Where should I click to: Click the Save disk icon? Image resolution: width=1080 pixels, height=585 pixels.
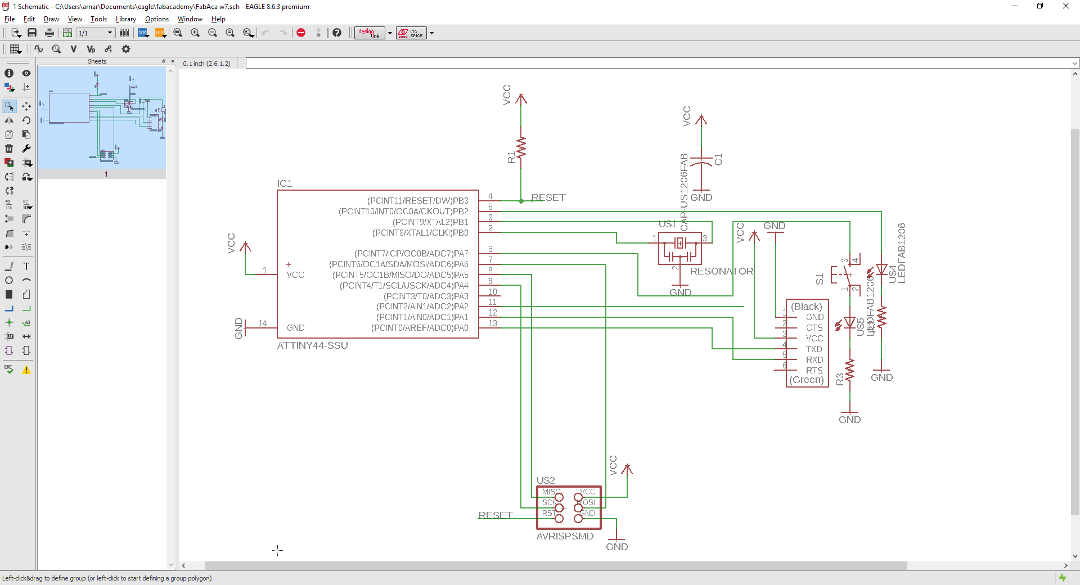pos(32,32)
